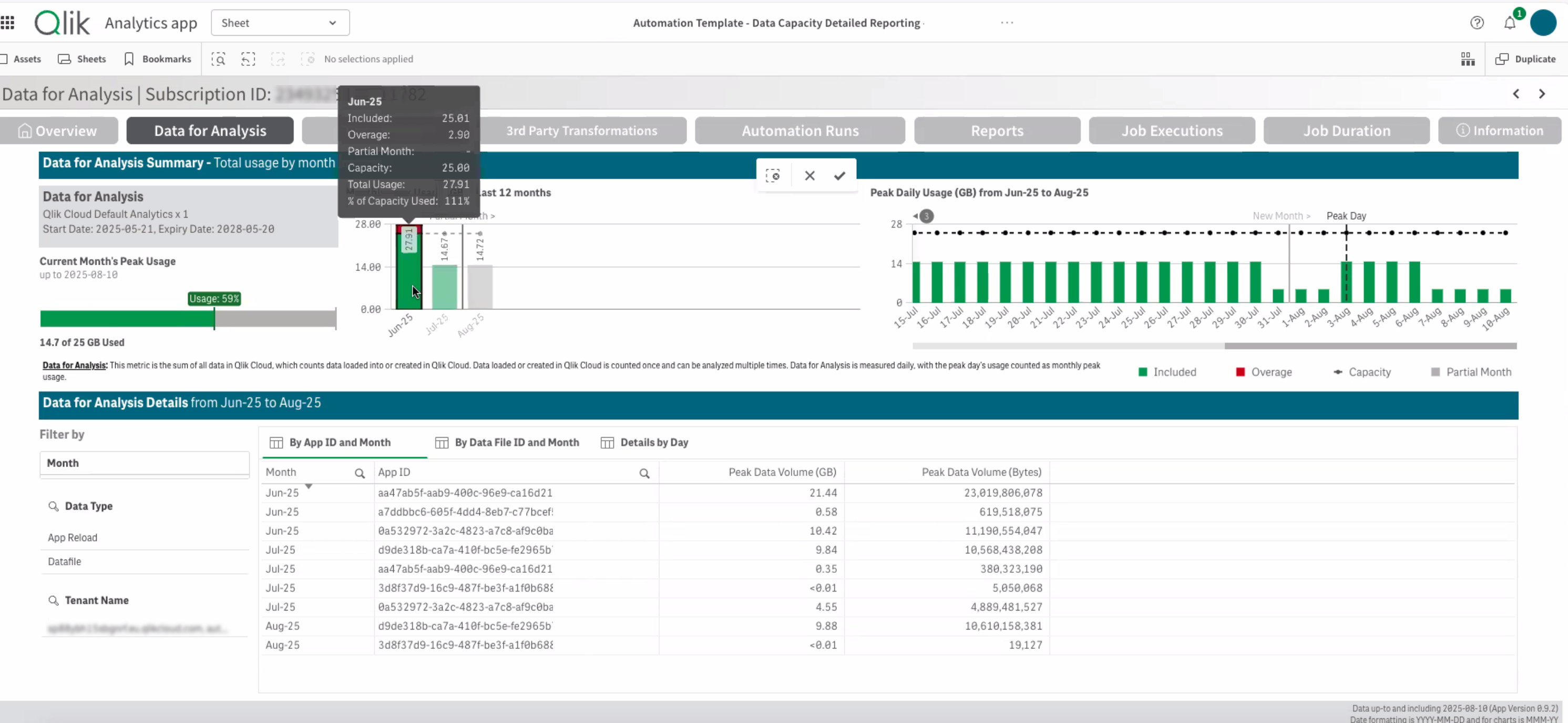Toggle the Overage legend item
Viewport: 1568px width, 723px height.
tap(1264, 372)
